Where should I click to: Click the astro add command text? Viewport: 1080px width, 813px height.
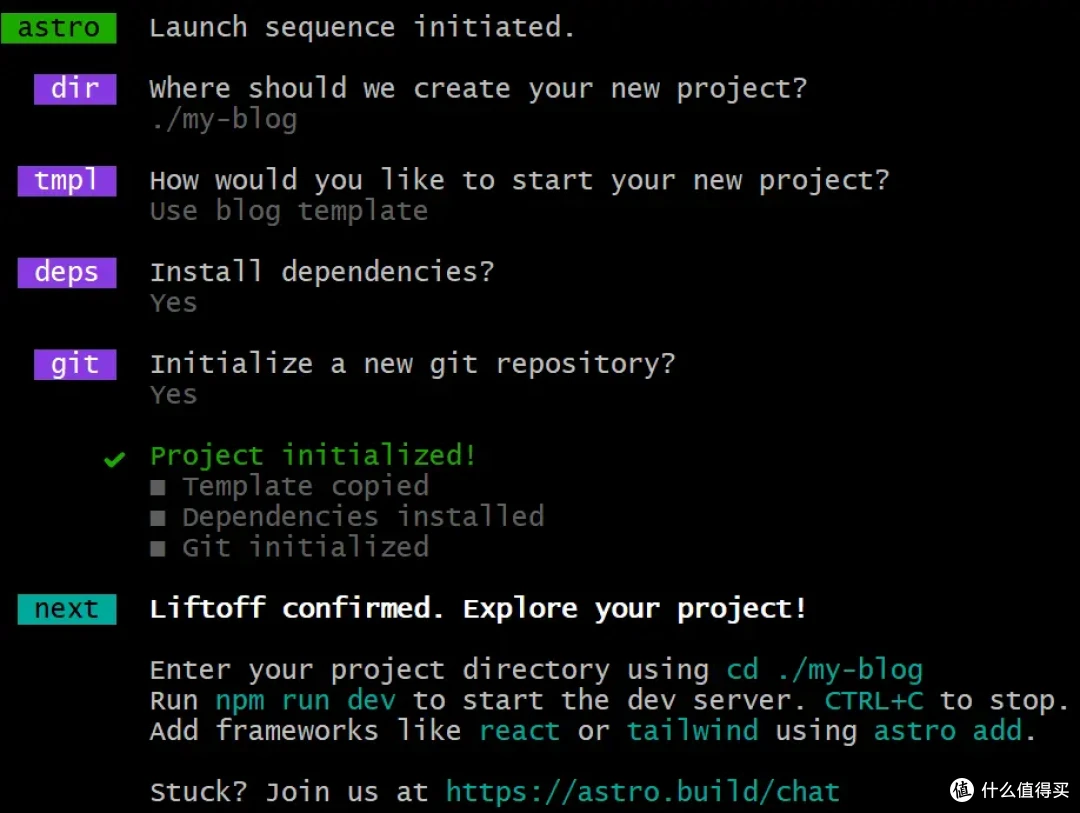tap(948, 731)
